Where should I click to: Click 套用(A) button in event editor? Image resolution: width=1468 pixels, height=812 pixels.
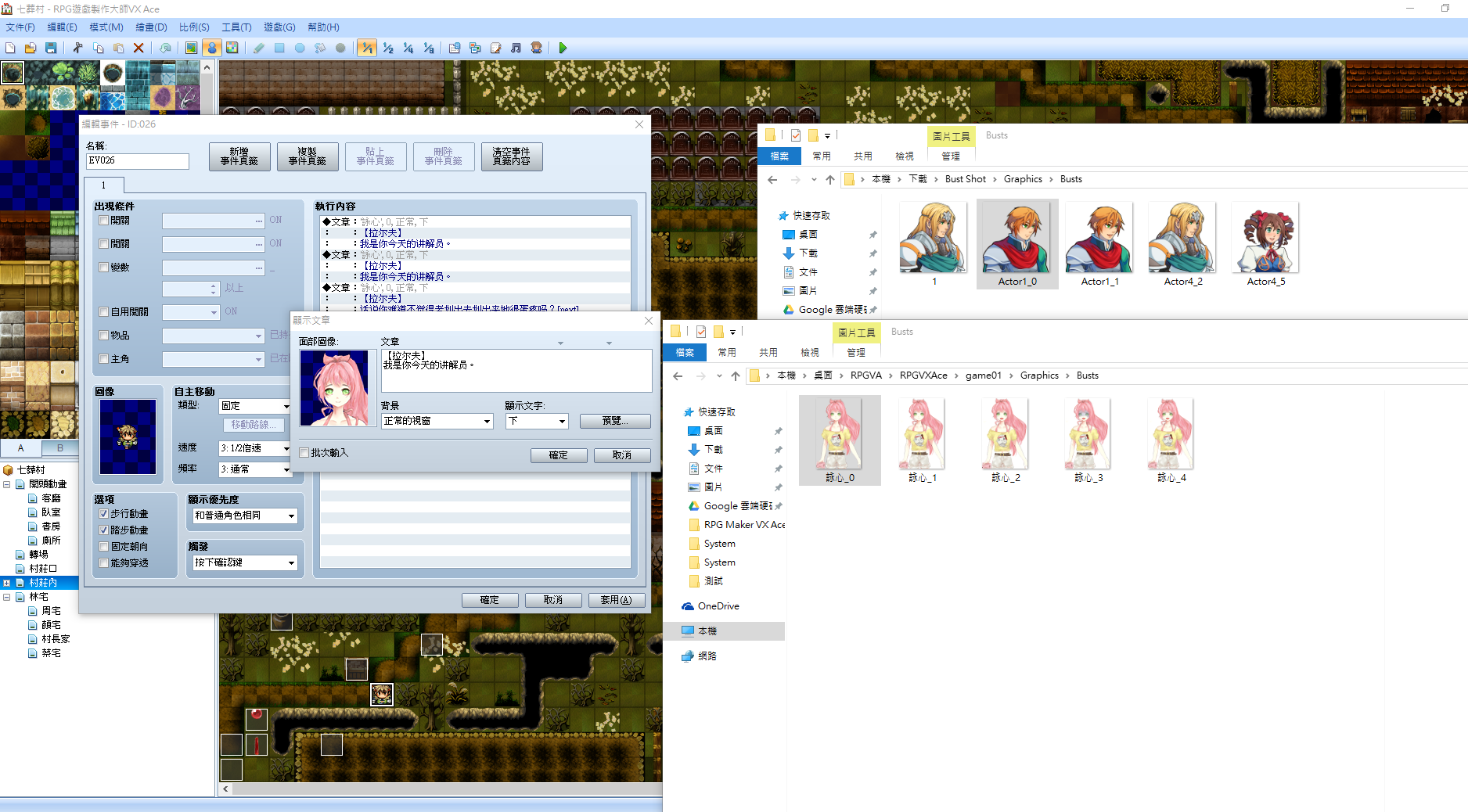617,600
